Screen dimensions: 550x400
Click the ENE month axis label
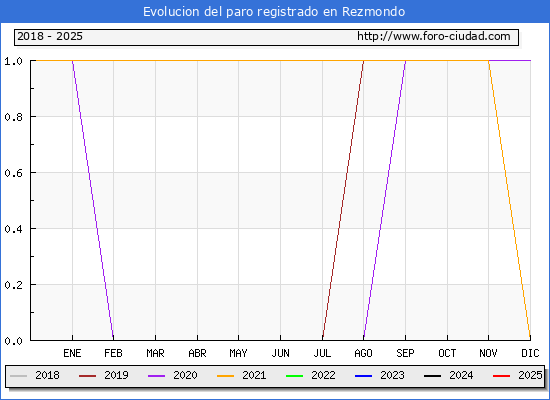72,353
